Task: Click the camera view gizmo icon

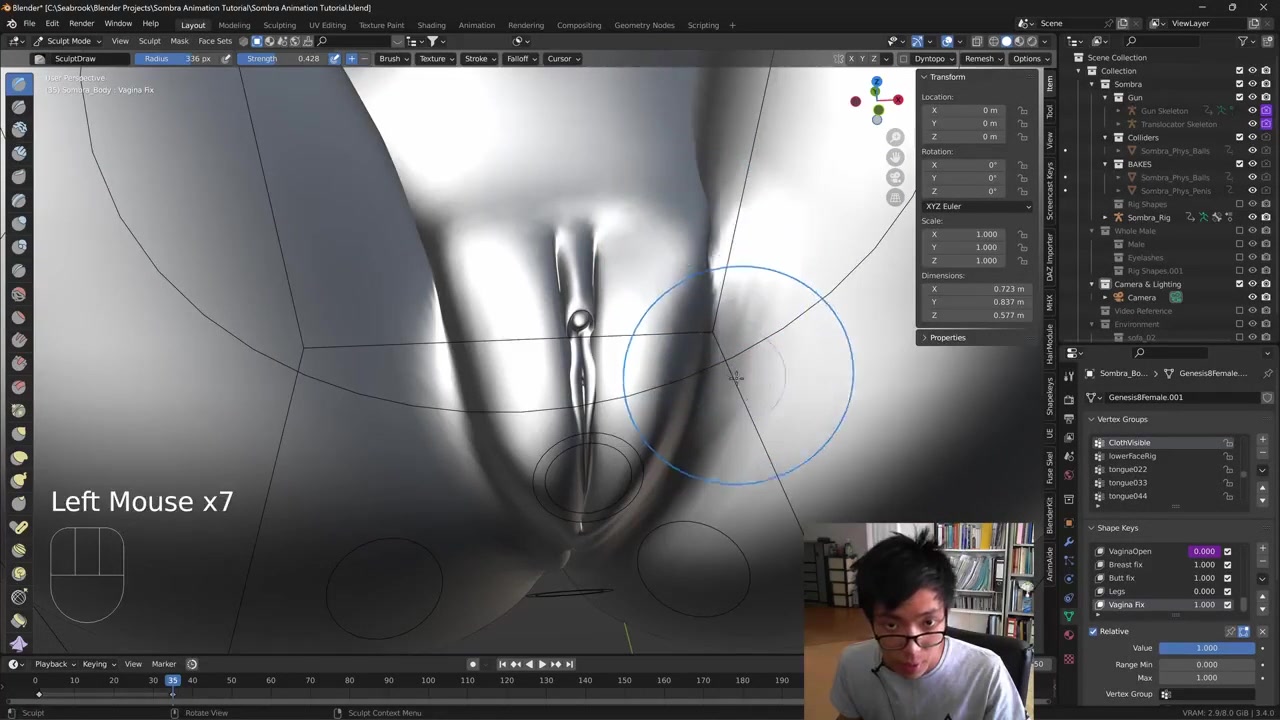Action: 895,177
